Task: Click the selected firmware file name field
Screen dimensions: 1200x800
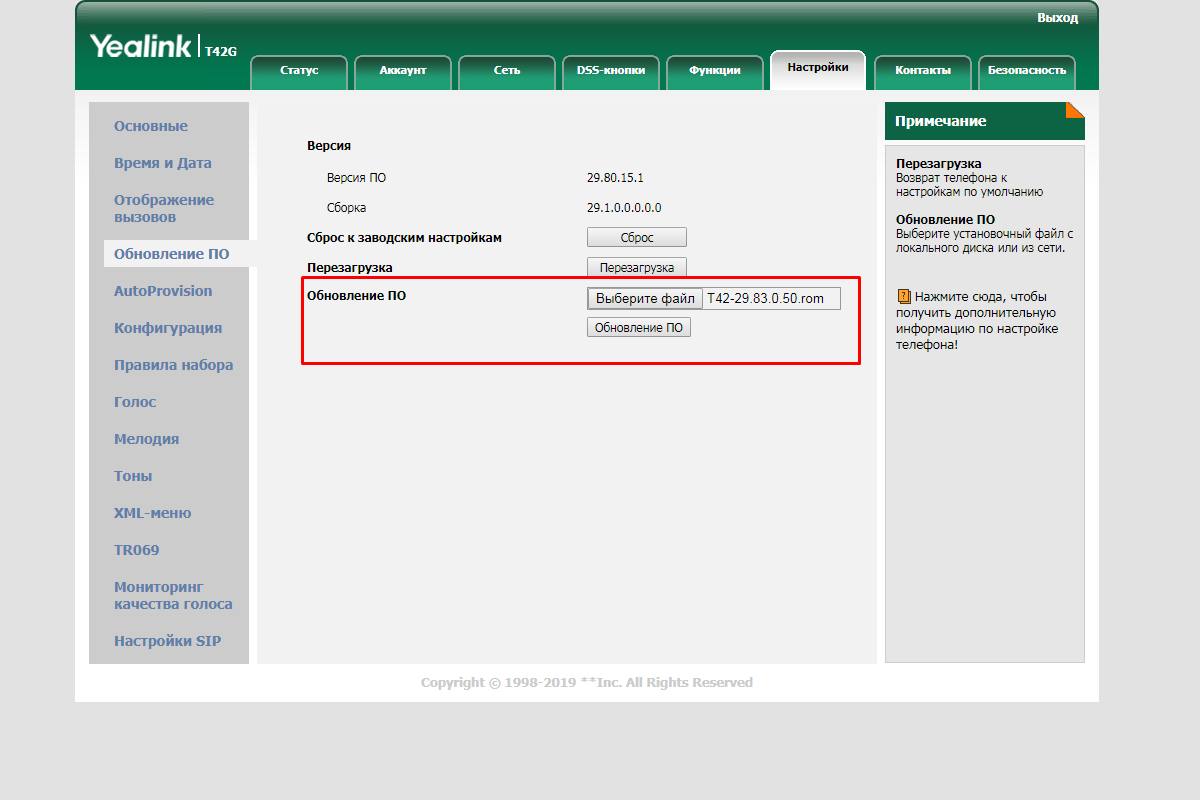Action: [771, 299]
